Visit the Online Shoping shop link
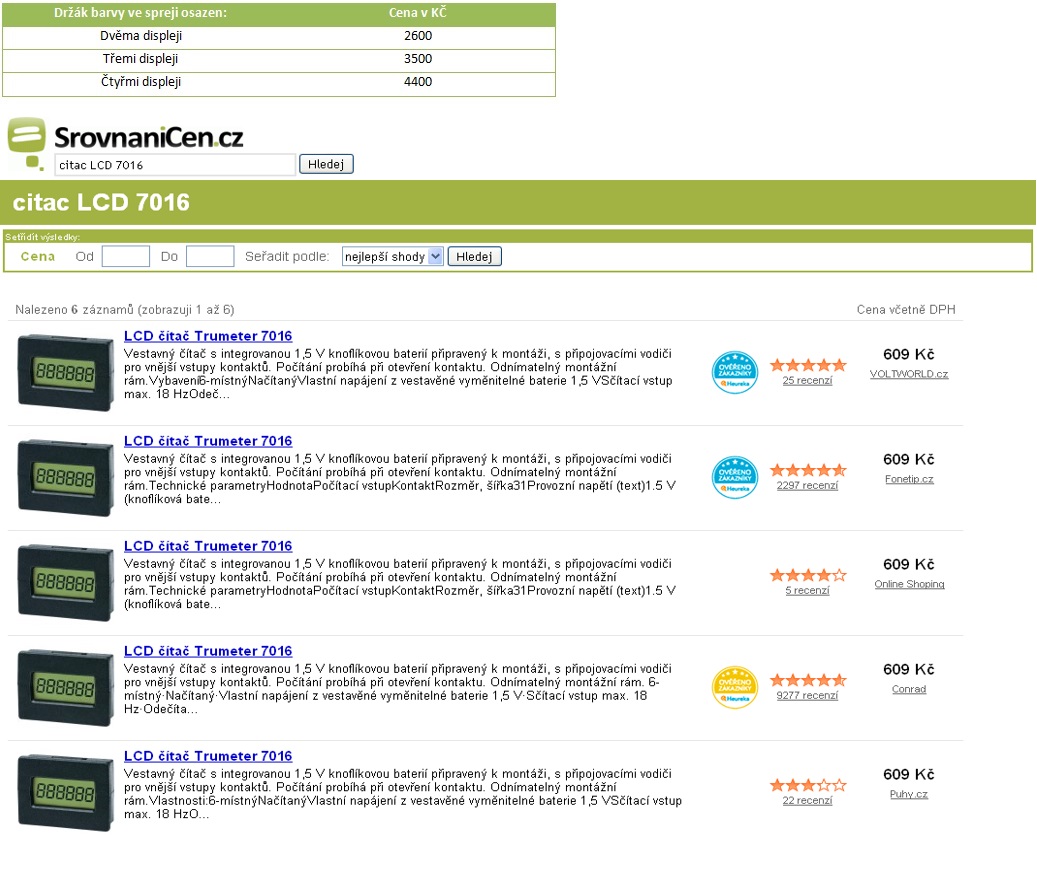Viewport: 1037px width, 871px height. pos(909,584)
